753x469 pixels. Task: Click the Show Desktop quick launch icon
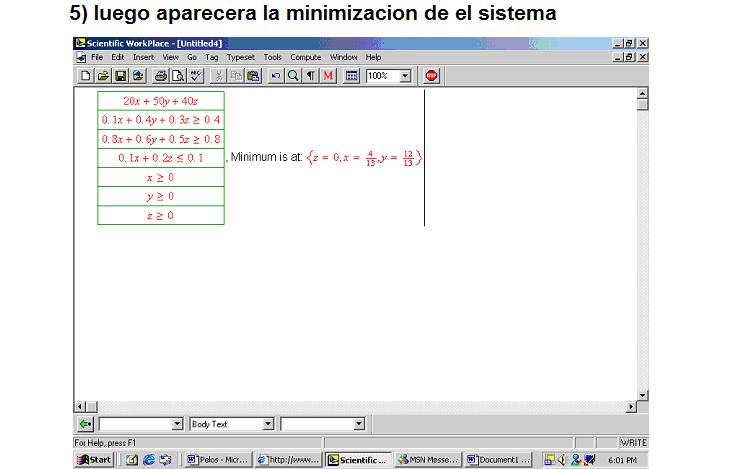pos(132,460)
